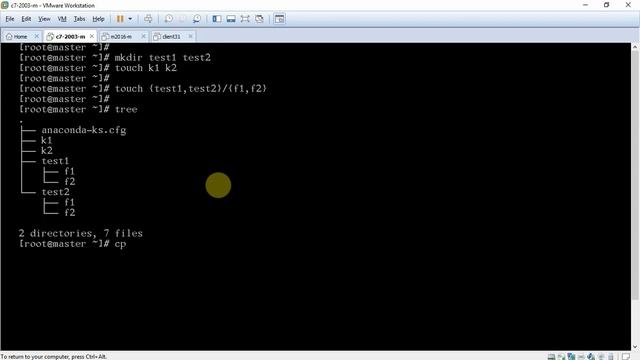Open the VM menu
The height and width of the screenshot is (360, 640).
point(62,19)
